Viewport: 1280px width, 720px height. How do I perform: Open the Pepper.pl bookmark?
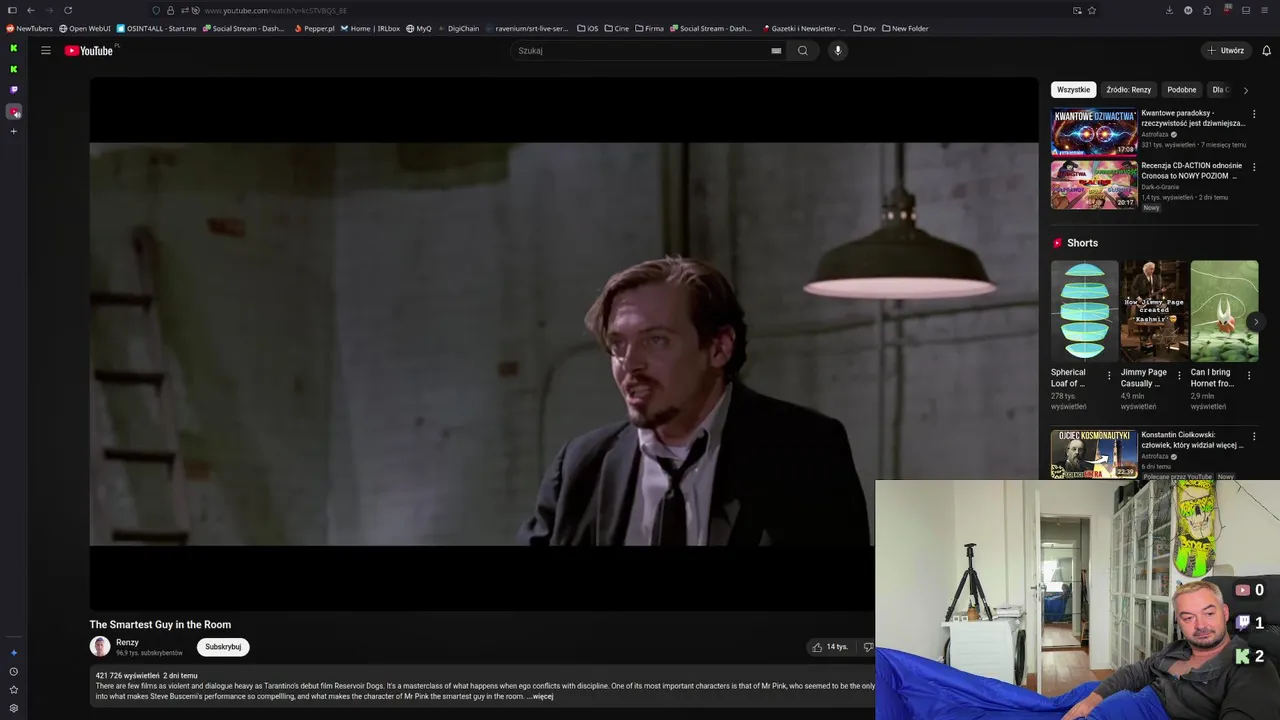point(314,28)
